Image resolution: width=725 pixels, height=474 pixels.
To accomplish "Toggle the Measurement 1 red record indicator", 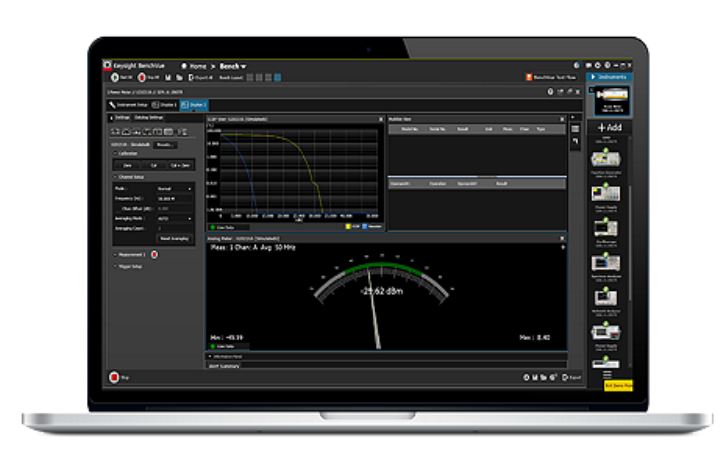I will (154, 255).
